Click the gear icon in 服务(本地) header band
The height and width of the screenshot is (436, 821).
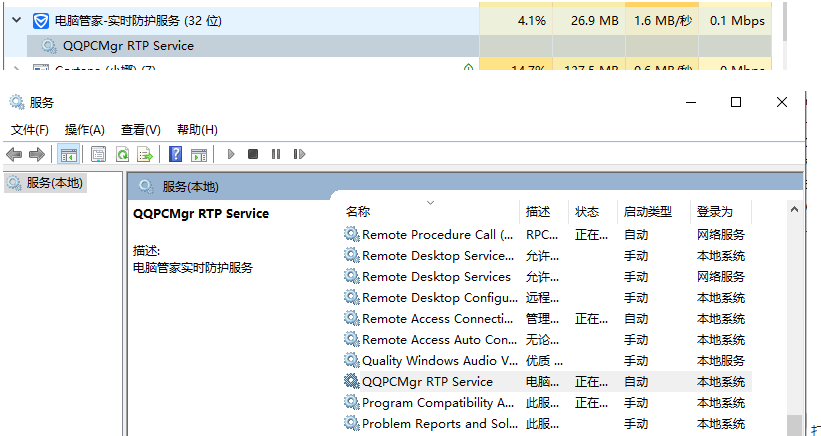click(x=146, y=186)
